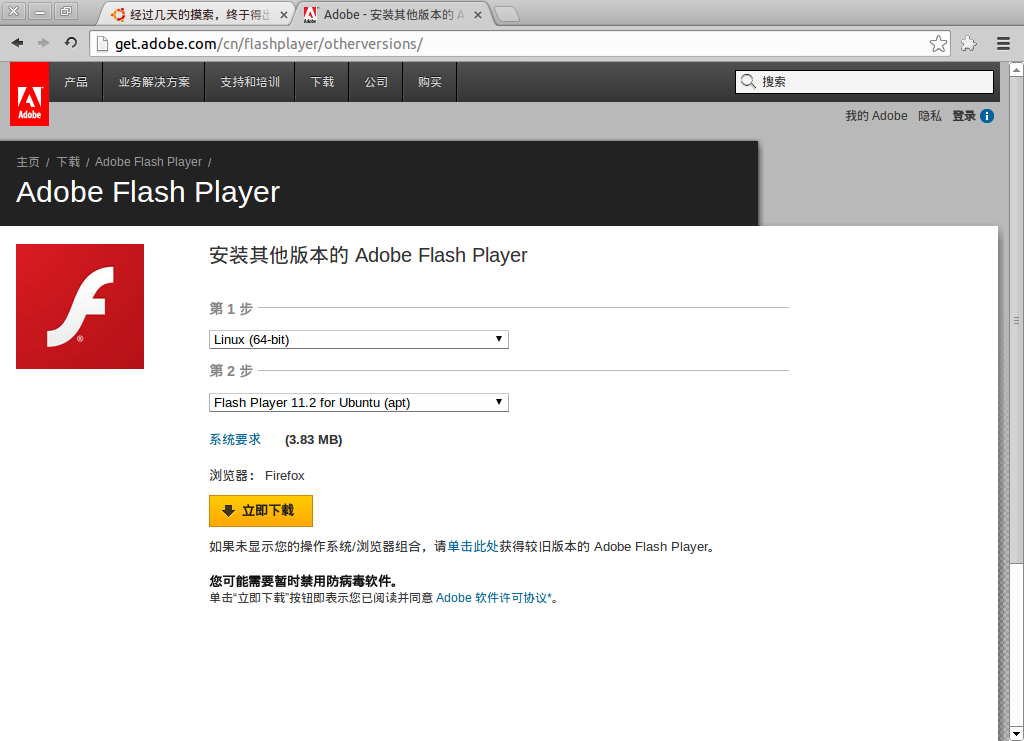
Task: Open the 公司 navigation menu
Action: pos(376,82)
